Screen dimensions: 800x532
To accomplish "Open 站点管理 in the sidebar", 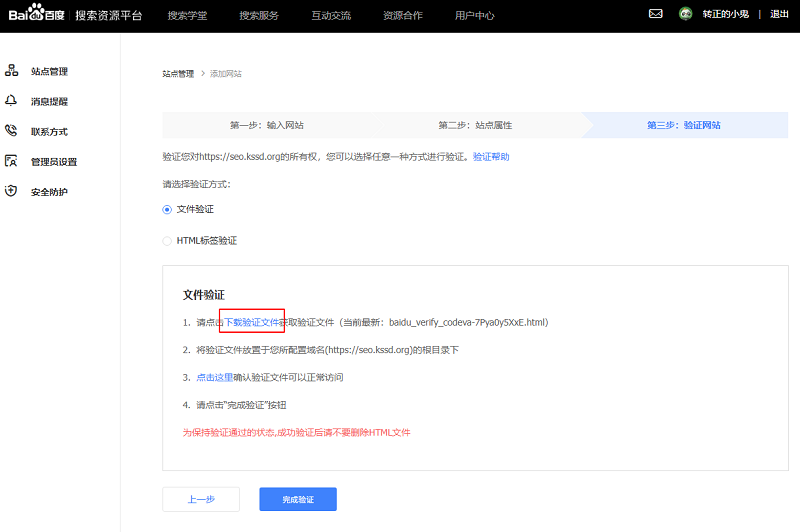I will pos(49,71).
